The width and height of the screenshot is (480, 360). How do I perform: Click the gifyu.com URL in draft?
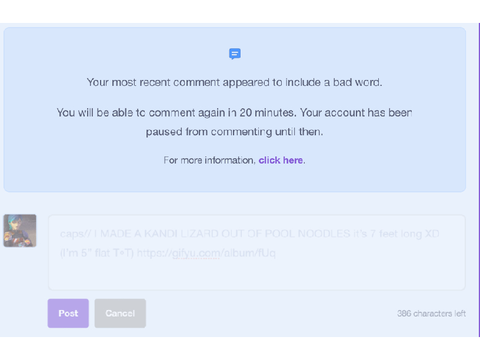coord(206,253)
